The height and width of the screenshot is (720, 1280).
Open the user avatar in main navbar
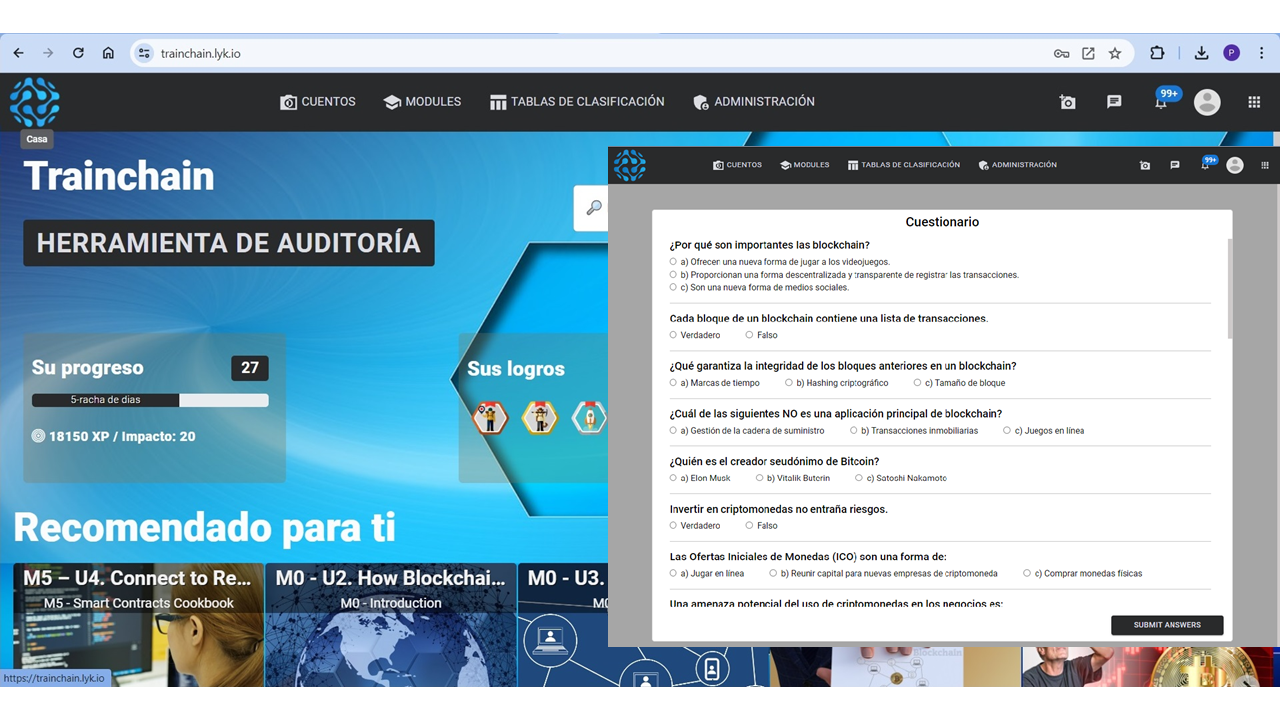(x=1207, y=102)
